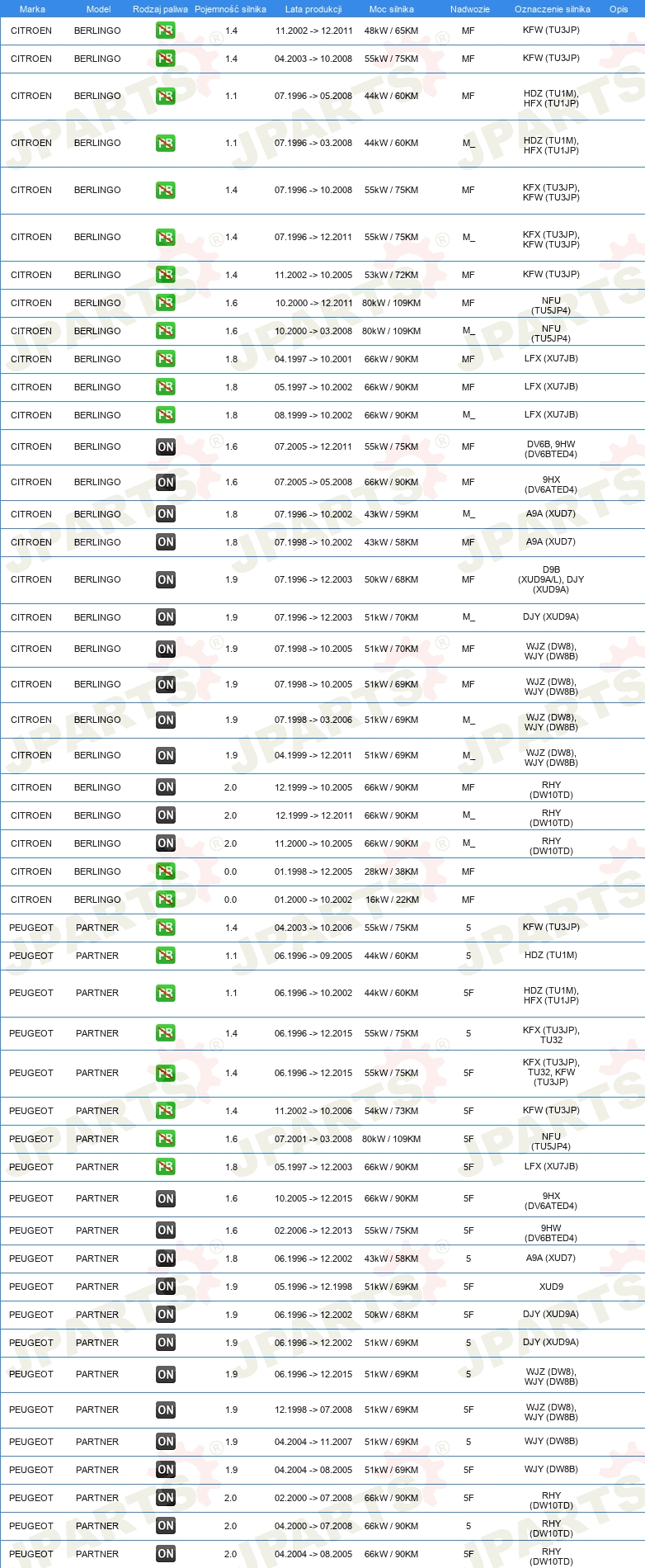Click the ON icon in the 43kW / 59KM row
Viewport: 645px width, 1568px height.
coord(166,514)
